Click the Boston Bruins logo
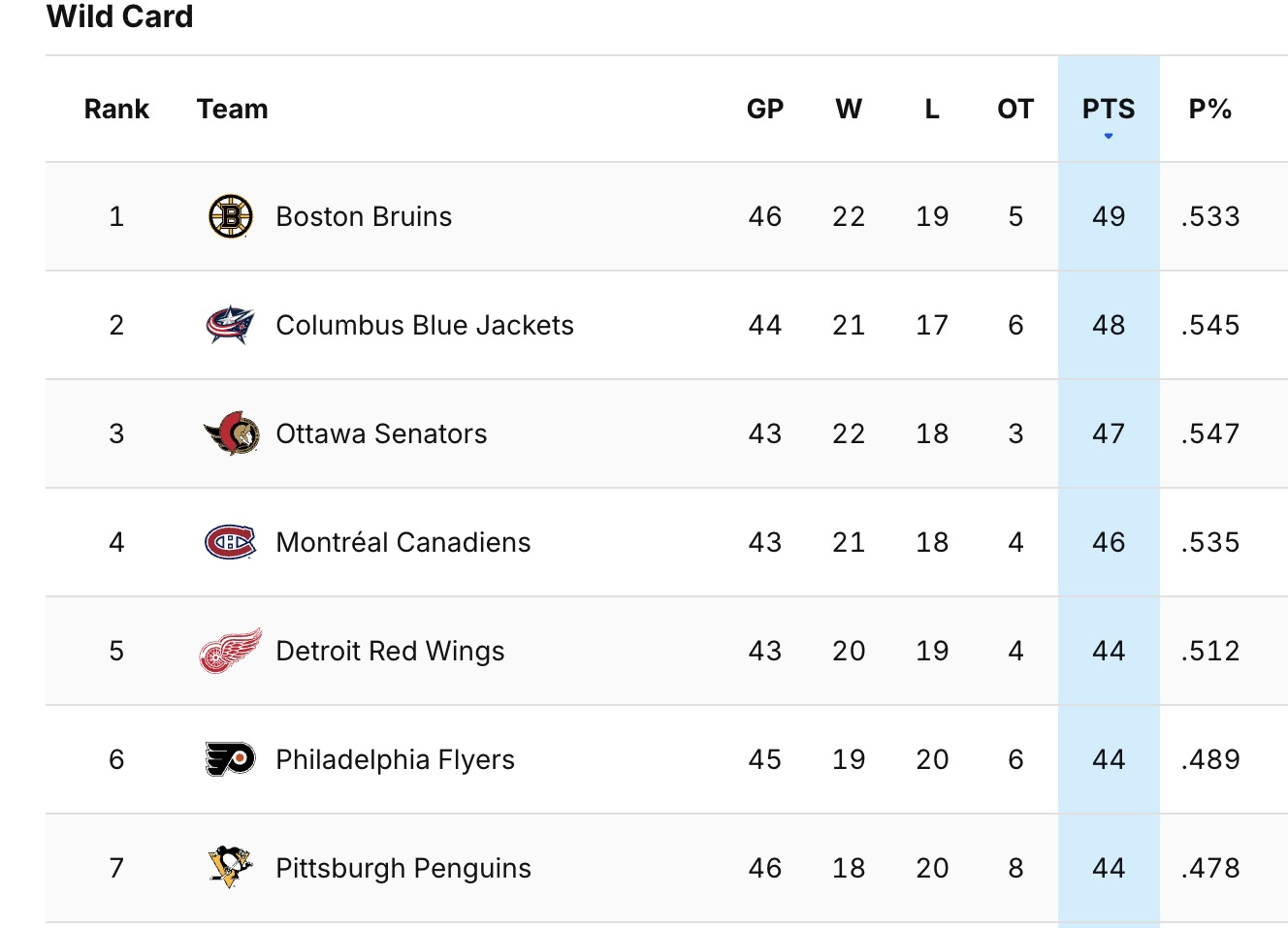Viewport: 1288px width, 928px height. pyautogui.click(x=231, y=216)
